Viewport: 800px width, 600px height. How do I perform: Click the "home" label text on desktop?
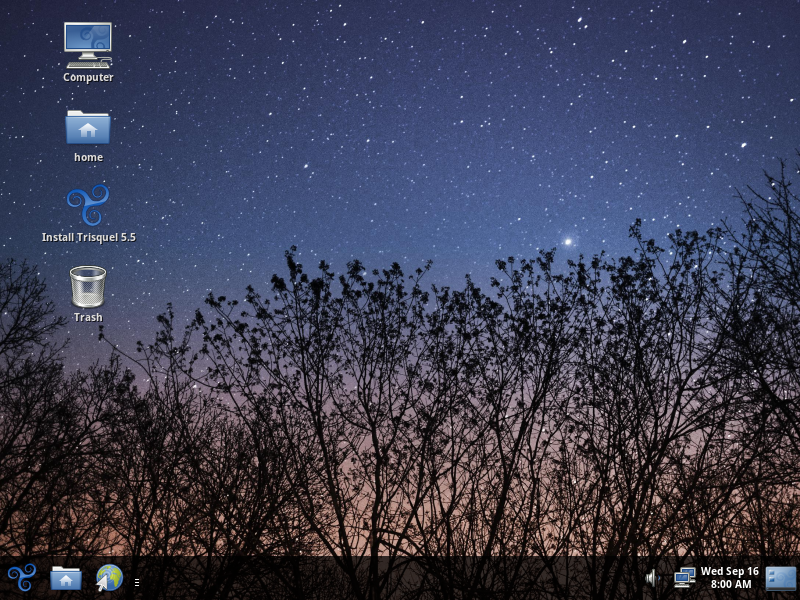point(88,158)
